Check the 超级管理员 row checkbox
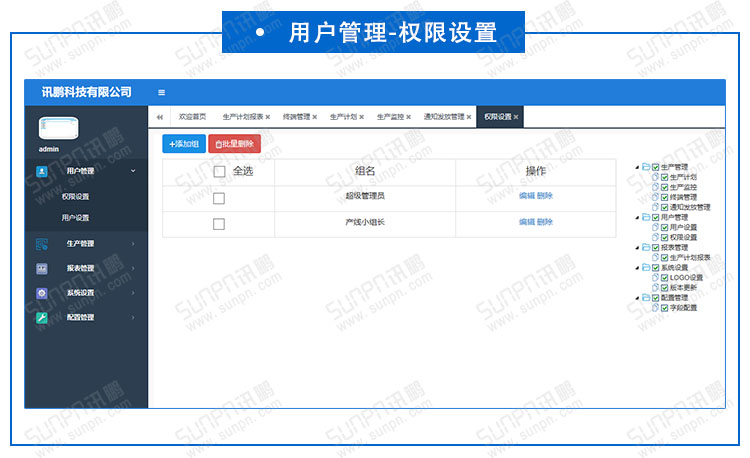 click(x=219, y=198)
